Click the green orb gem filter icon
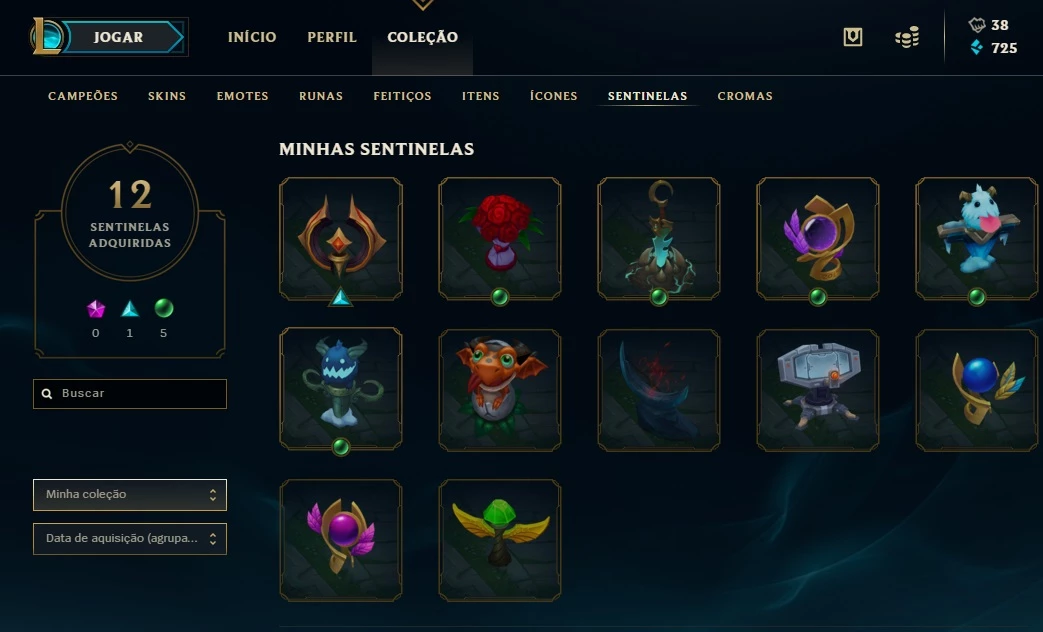 coord(164,308)
